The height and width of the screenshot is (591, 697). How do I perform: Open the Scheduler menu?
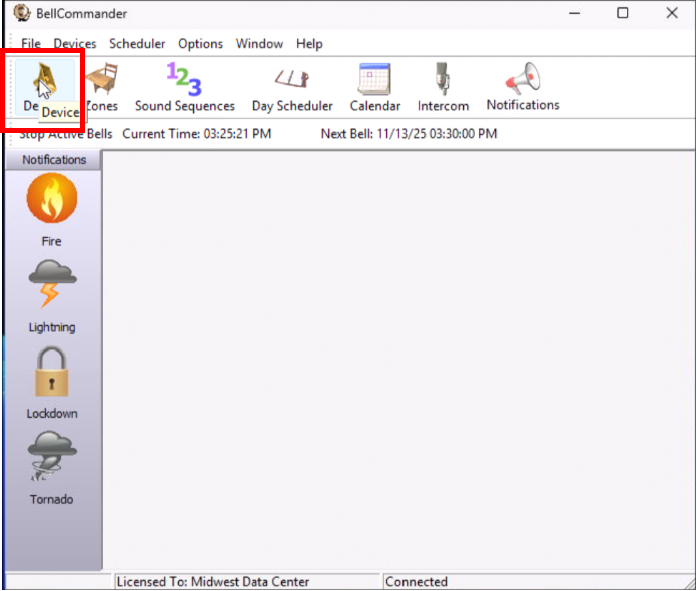pos(137,44)
